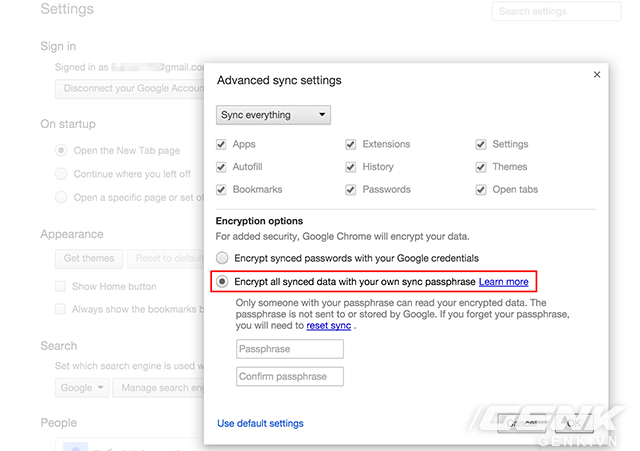
Task: Toggle the Settings sync checkbox
Action: [481, 144]
